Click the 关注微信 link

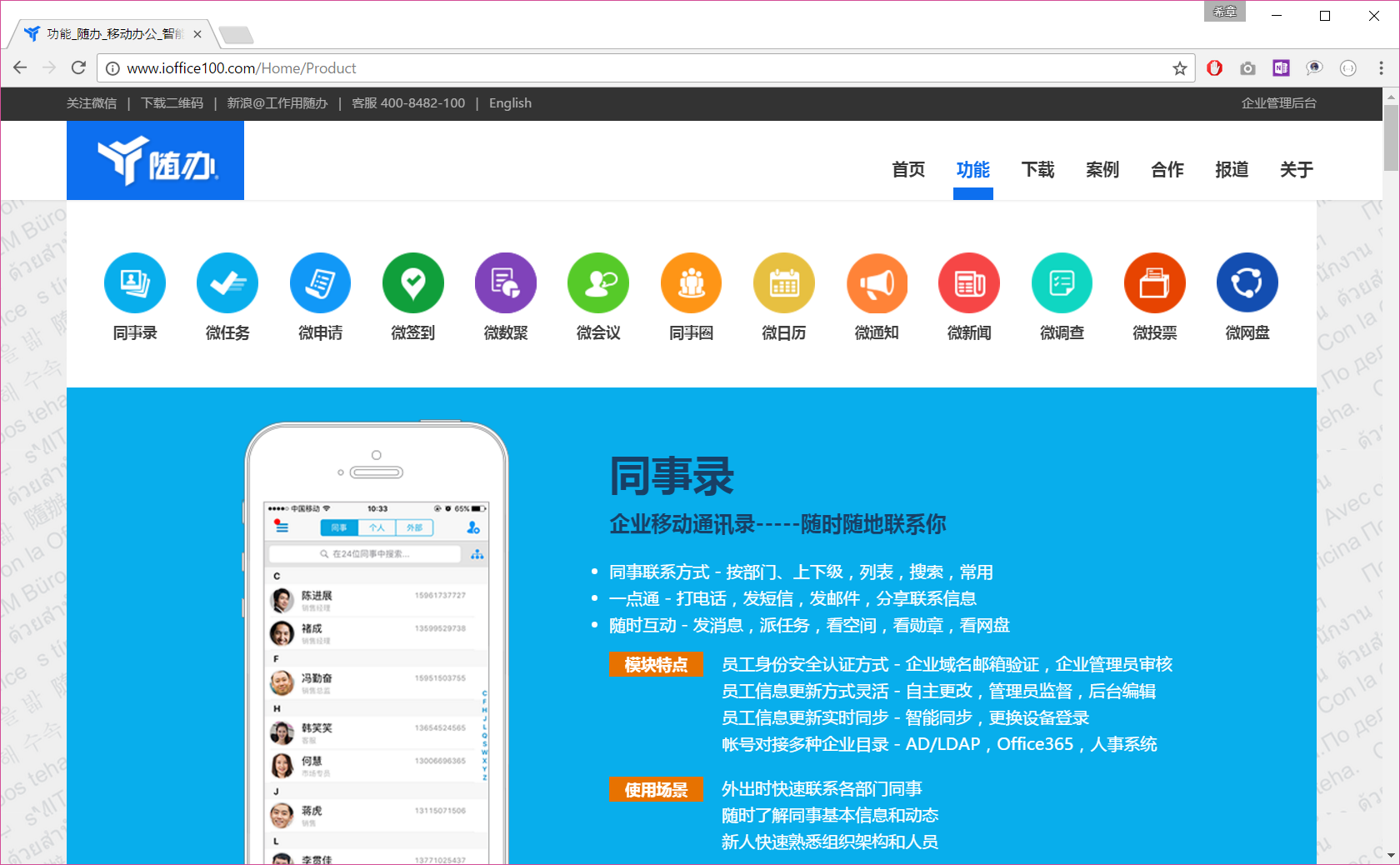point(92,103)
